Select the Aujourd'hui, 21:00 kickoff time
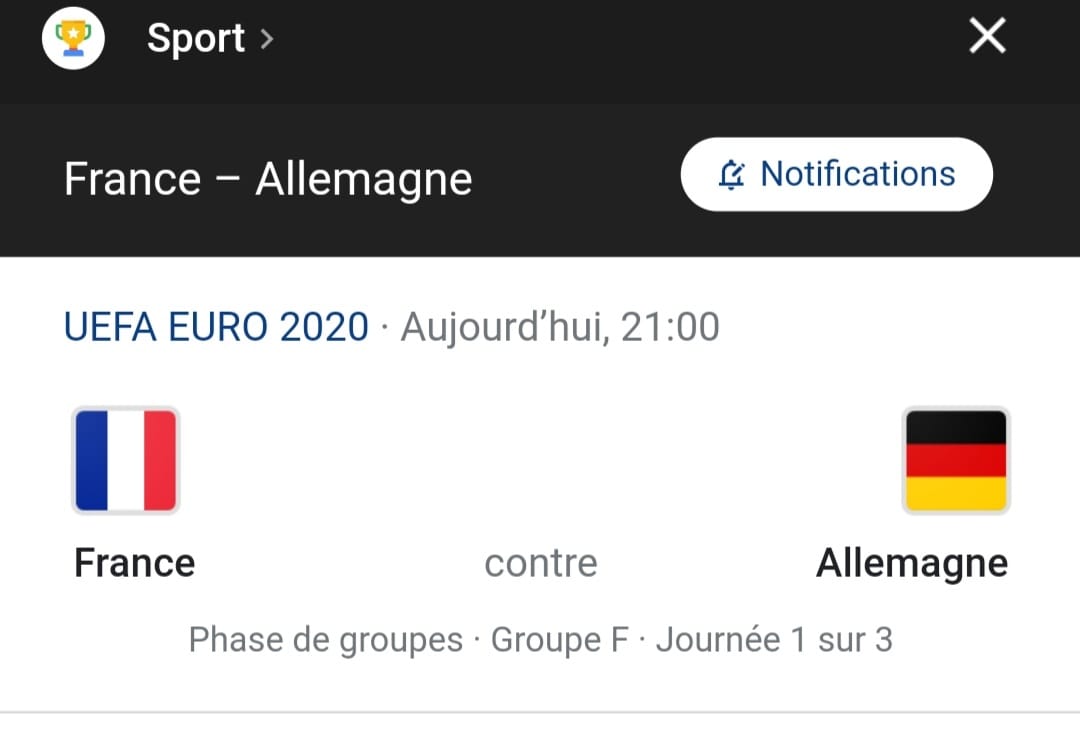Viewport: 1080px width, 737px height. 560,326
